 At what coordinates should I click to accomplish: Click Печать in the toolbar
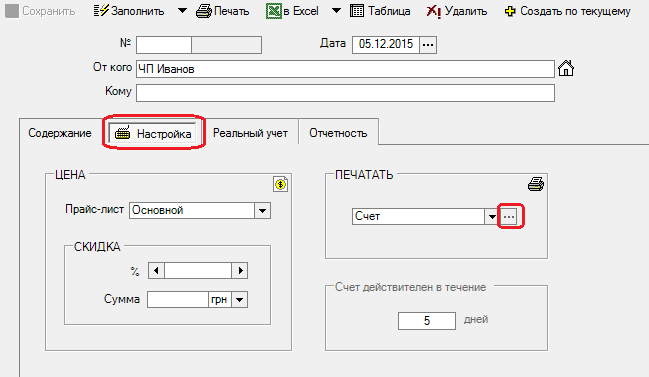[223, 11]
